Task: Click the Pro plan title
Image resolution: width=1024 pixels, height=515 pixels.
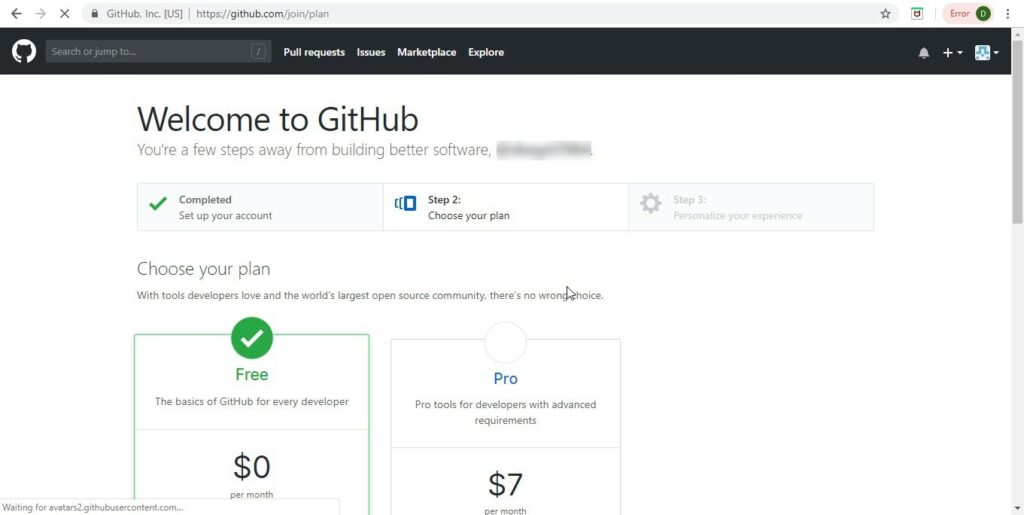Action: tap(505, 379)
